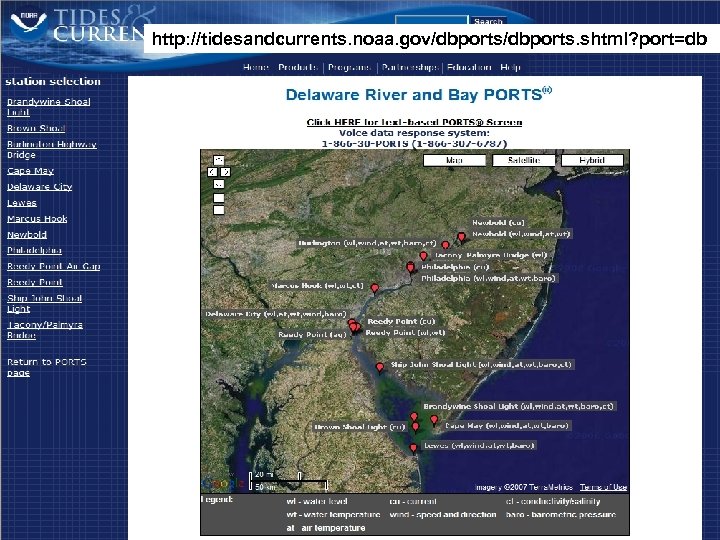720x540 pixels.
Task: Open the Help menu item
Action: (510, 68)
